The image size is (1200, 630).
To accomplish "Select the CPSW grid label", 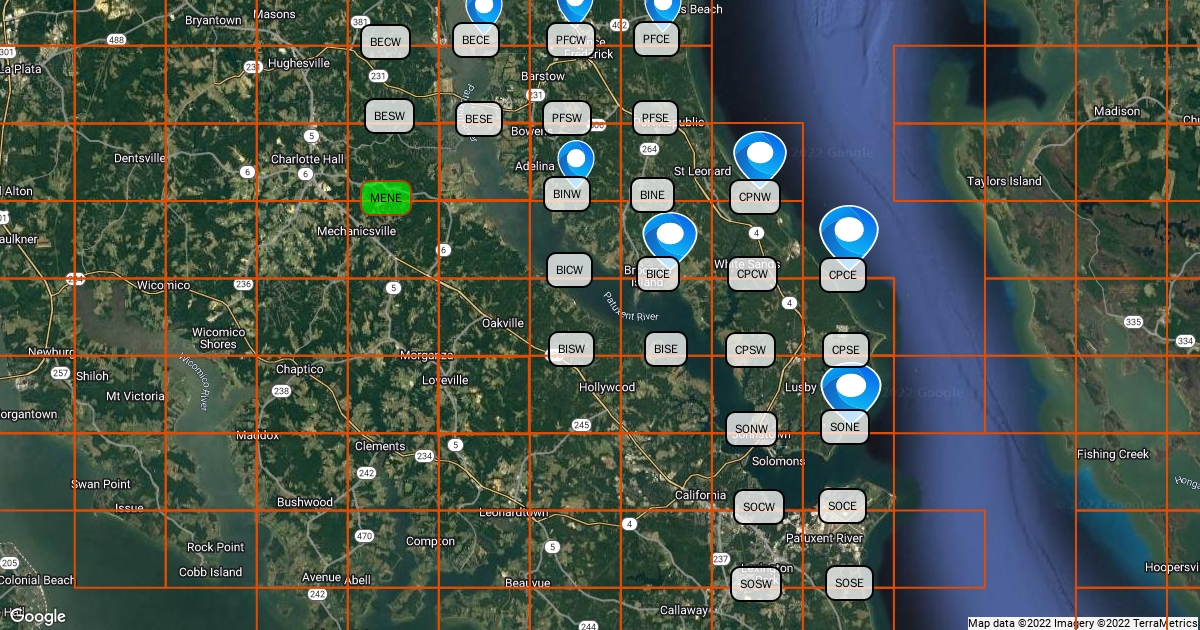I will pyautogui.click(x=750, y=350).
